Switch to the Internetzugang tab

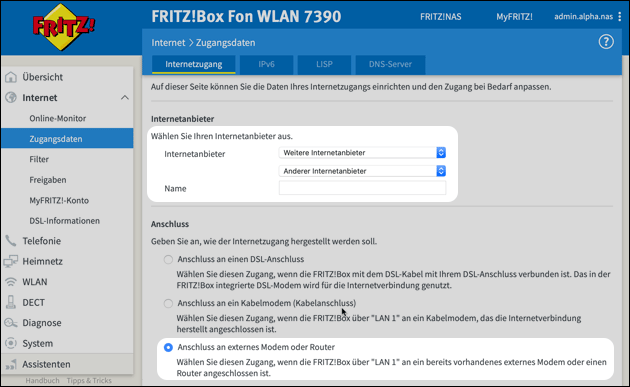[x=194, y=64]
